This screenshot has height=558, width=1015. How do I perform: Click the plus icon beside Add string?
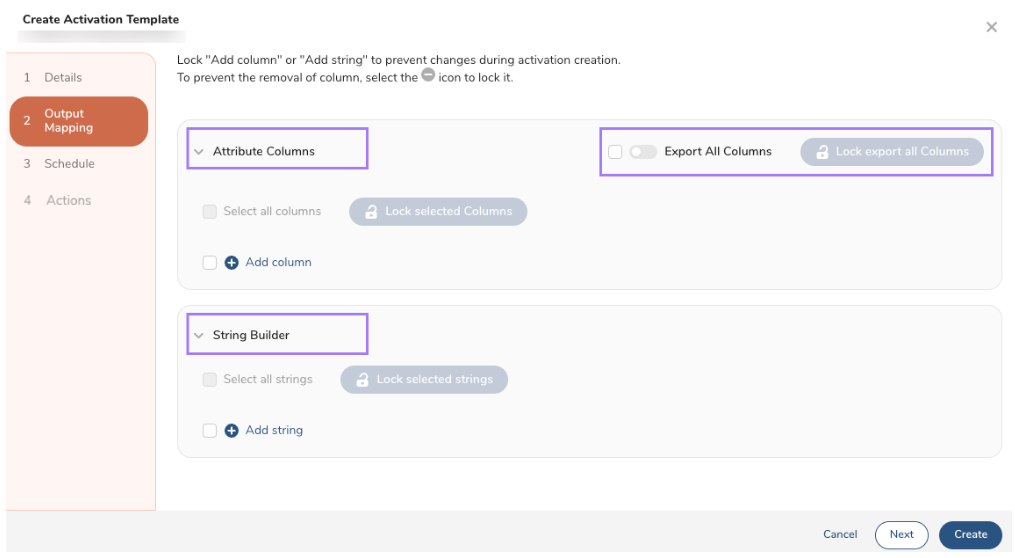[x=232, y=431]
